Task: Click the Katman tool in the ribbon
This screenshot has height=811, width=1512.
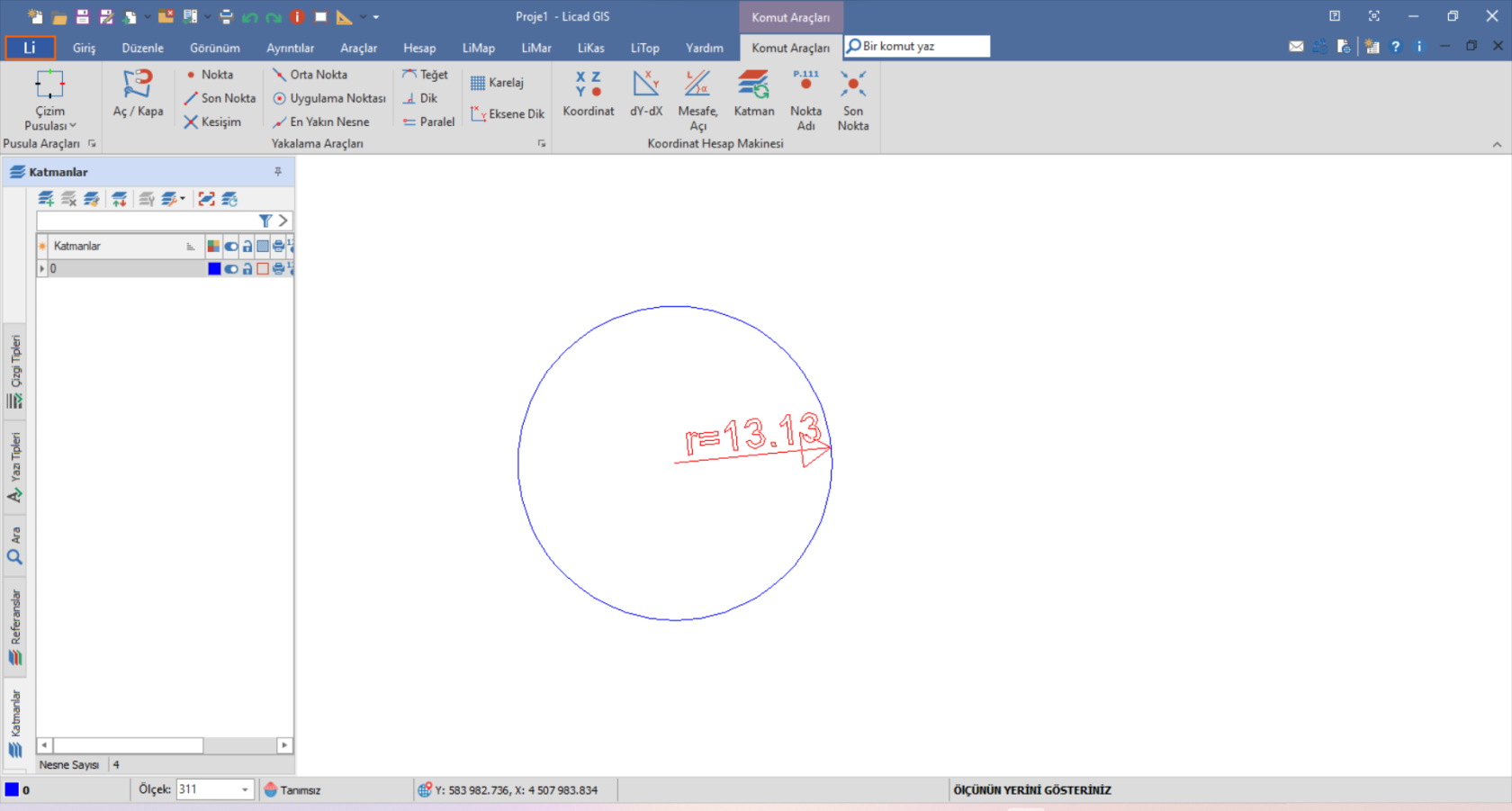Action: (753, 94)
